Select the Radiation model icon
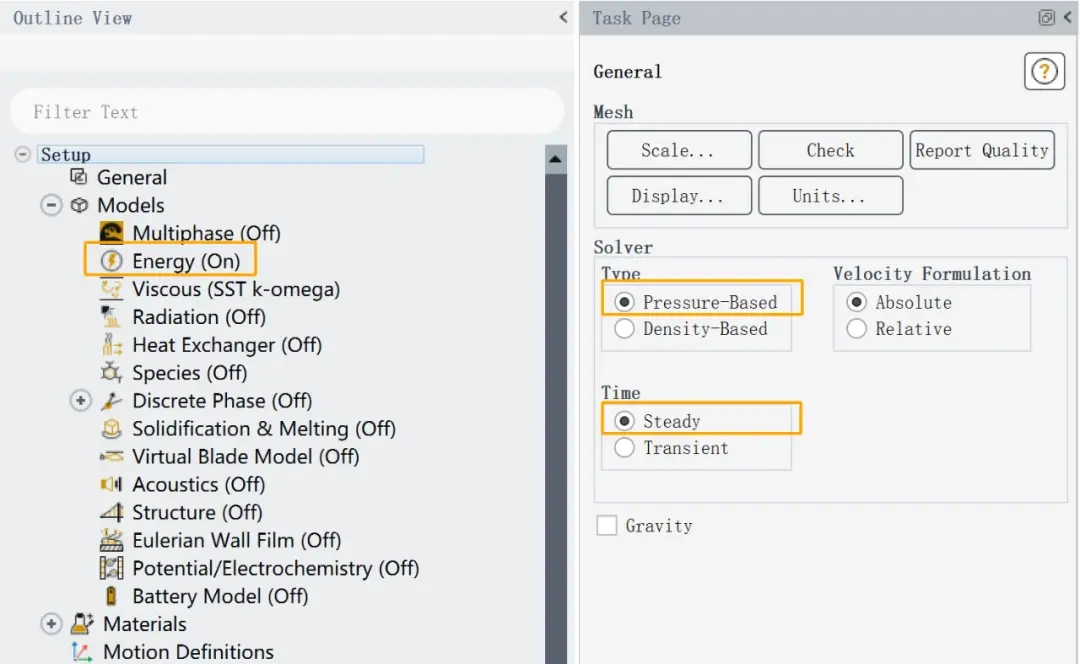This screenshot has height=664, width=1080. tap(111, 317)
